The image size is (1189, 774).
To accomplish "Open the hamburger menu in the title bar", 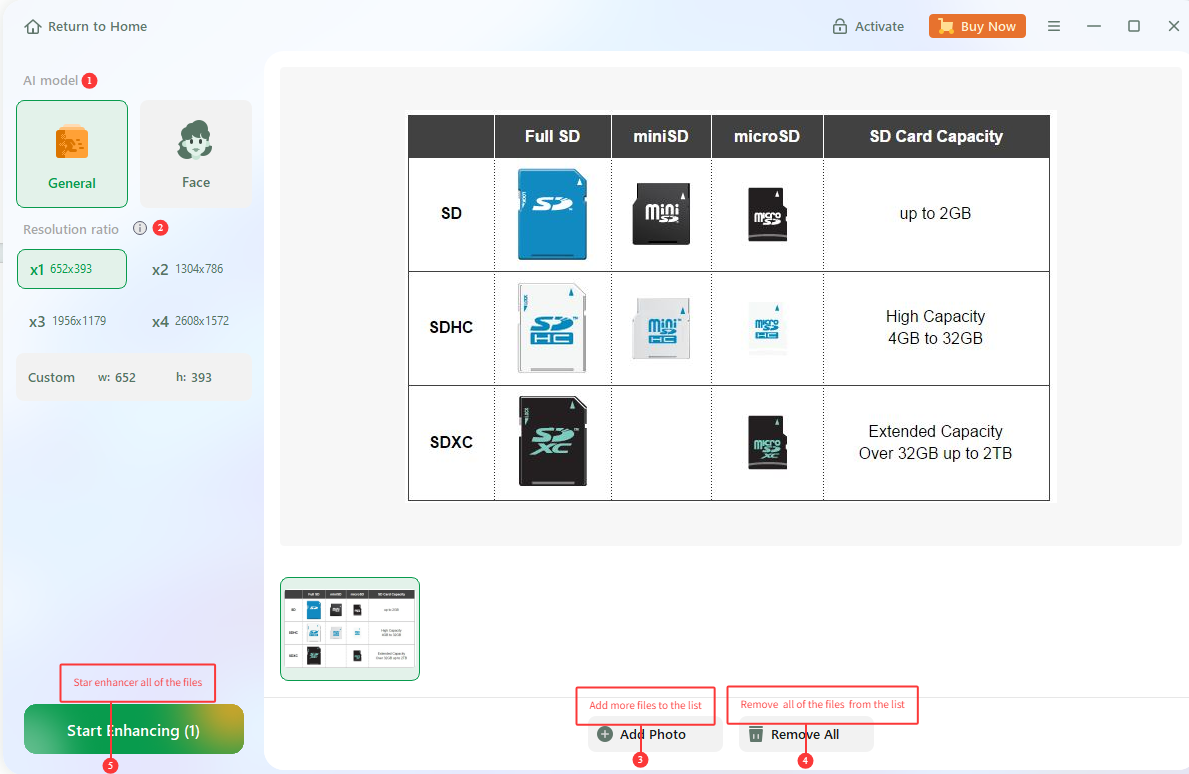I will 1053,27.
